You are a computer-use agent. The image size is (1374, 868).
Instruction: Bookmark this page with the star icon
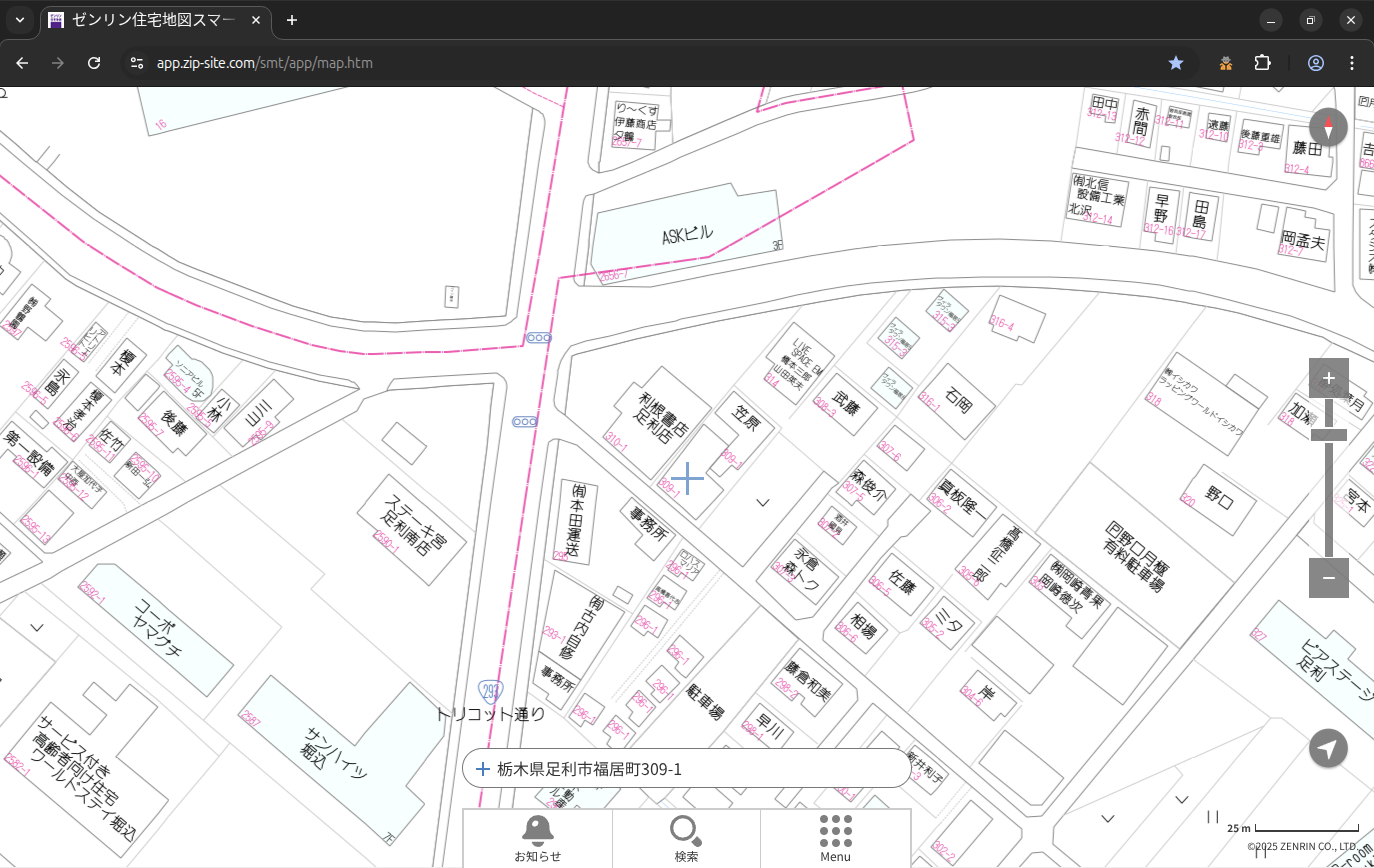[x=1176, y=63]
